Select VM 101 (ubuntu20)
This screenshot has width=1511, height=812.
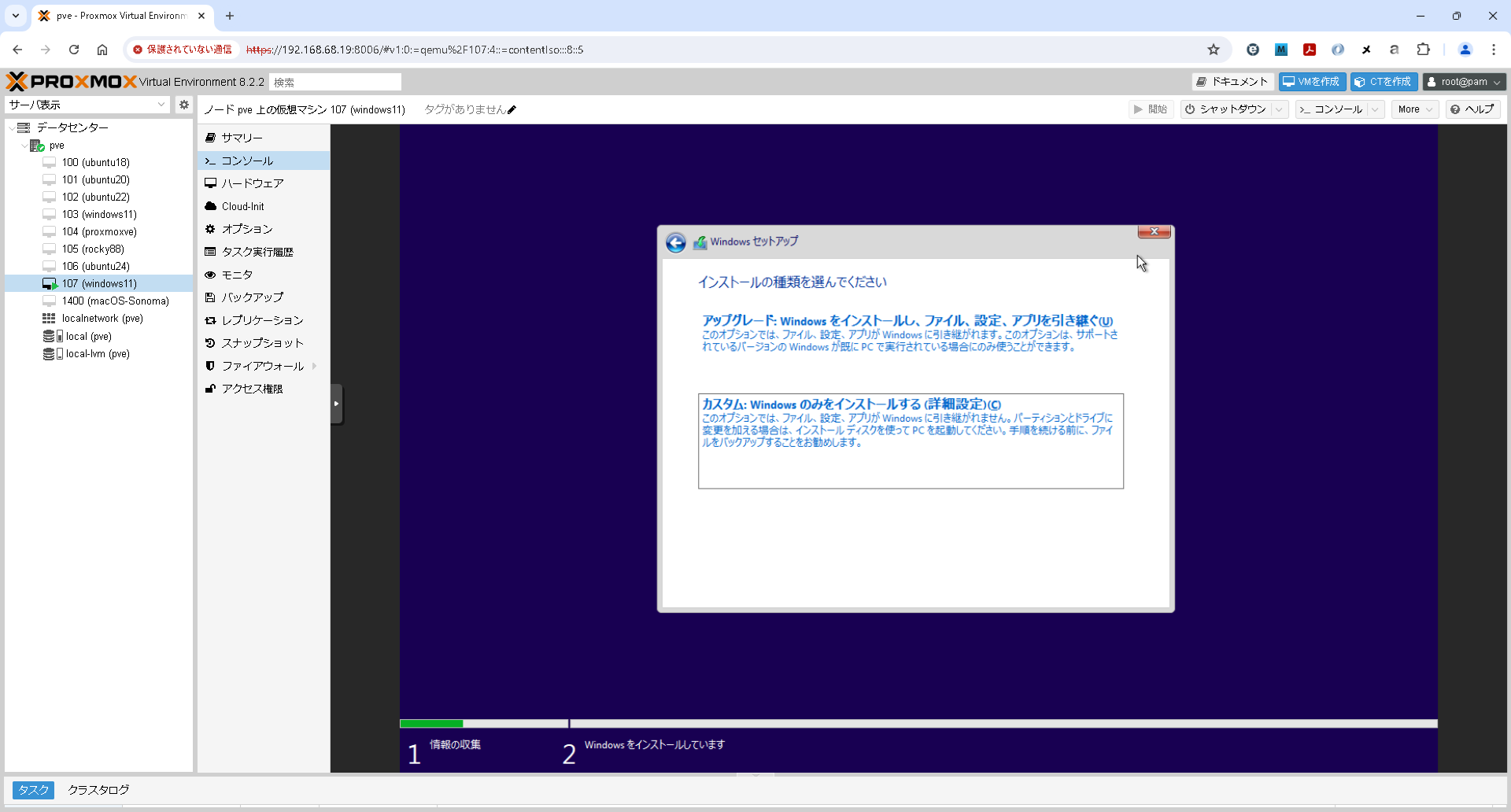96,179
